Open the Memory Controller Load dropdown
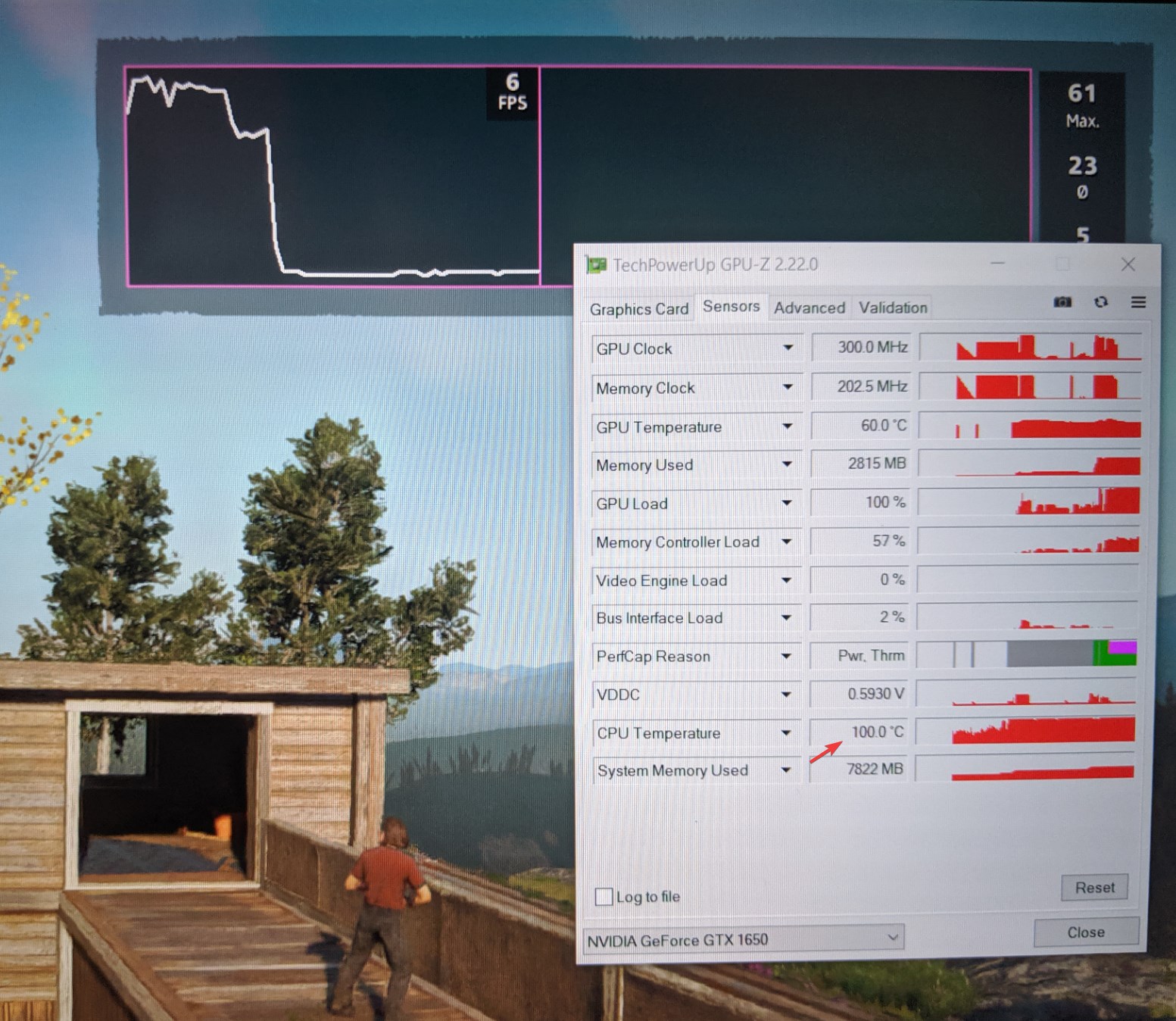 coord(787,542)
